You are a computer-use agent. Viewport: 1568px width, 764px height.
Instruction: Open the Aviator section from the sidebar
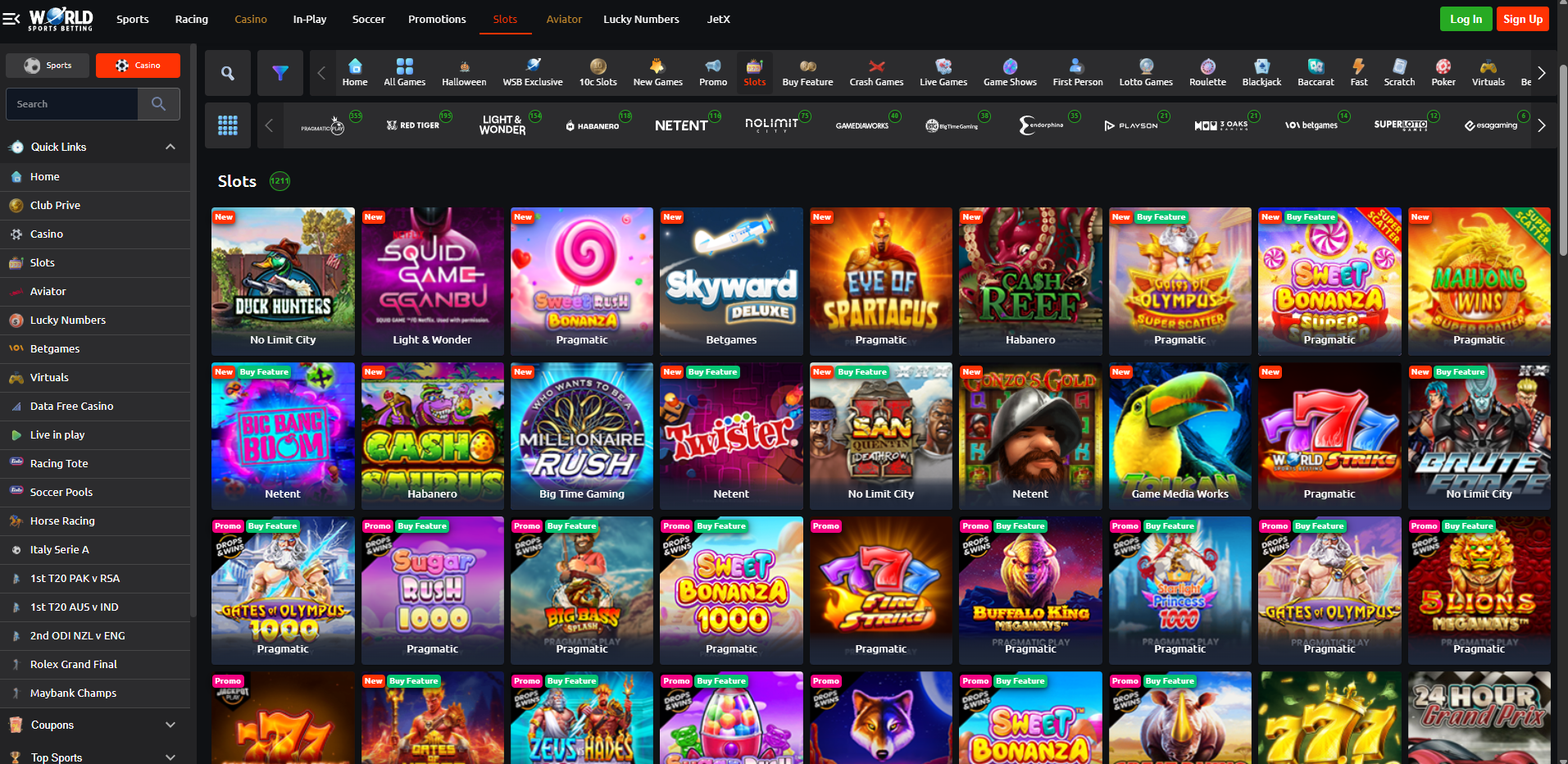[48, 291]
